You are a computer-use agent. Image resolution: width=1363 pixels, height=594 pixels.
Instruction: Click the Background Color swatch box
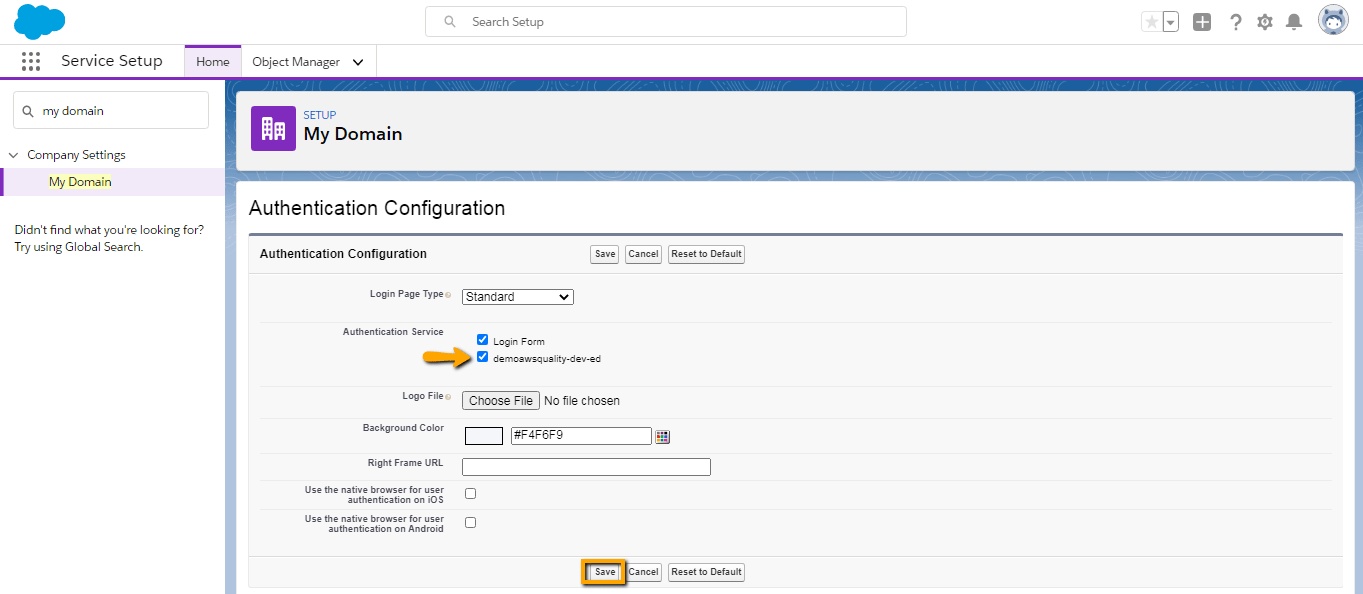point(484,436)
